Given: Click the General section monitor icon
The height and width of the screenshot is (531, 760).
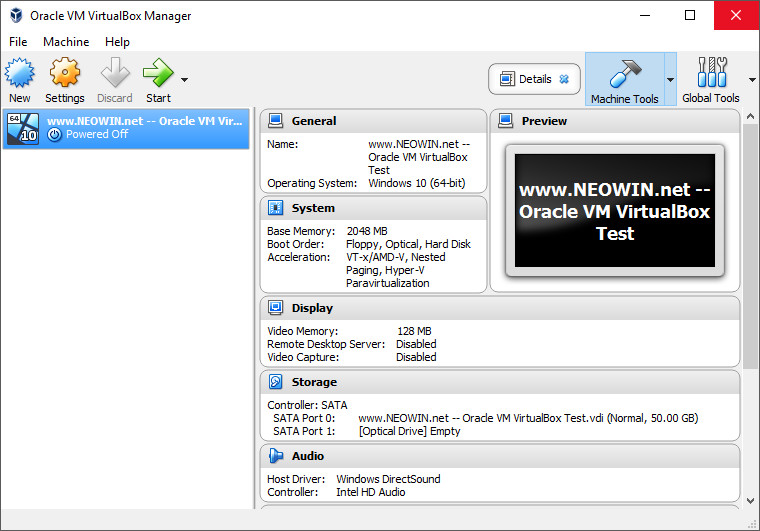Looking at the screenshot, I should pyautogui.click(x=275, y=121).
